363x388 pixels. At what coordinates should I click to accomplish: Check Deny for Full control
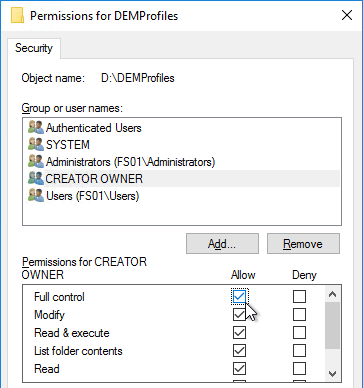click(x=299, y=297)
